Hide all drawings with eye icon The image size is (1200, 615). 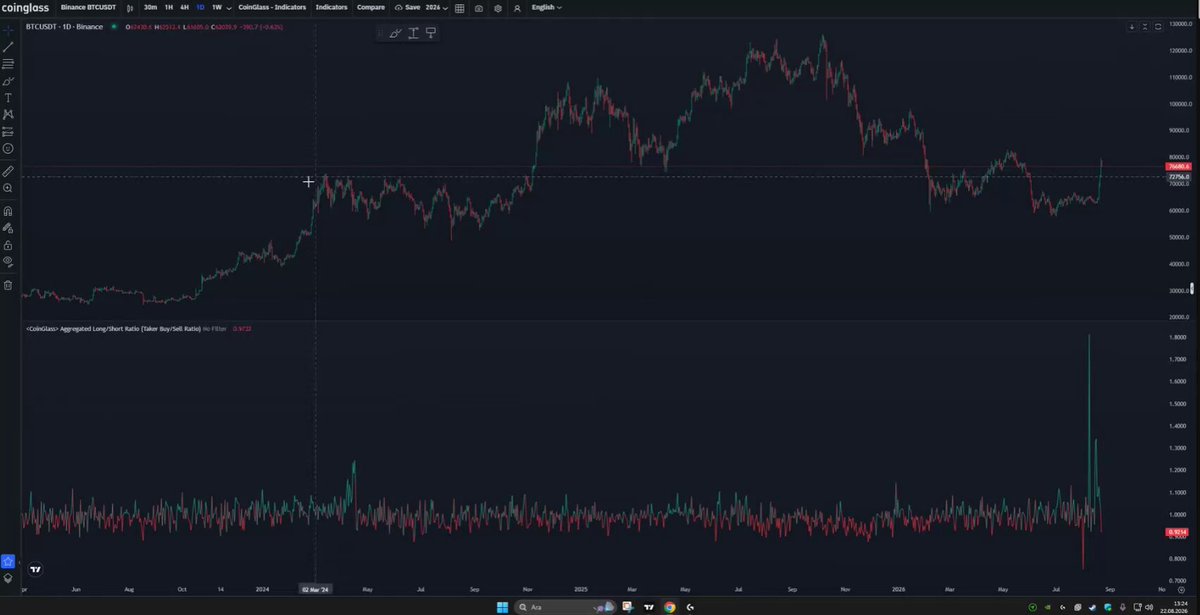8,261
